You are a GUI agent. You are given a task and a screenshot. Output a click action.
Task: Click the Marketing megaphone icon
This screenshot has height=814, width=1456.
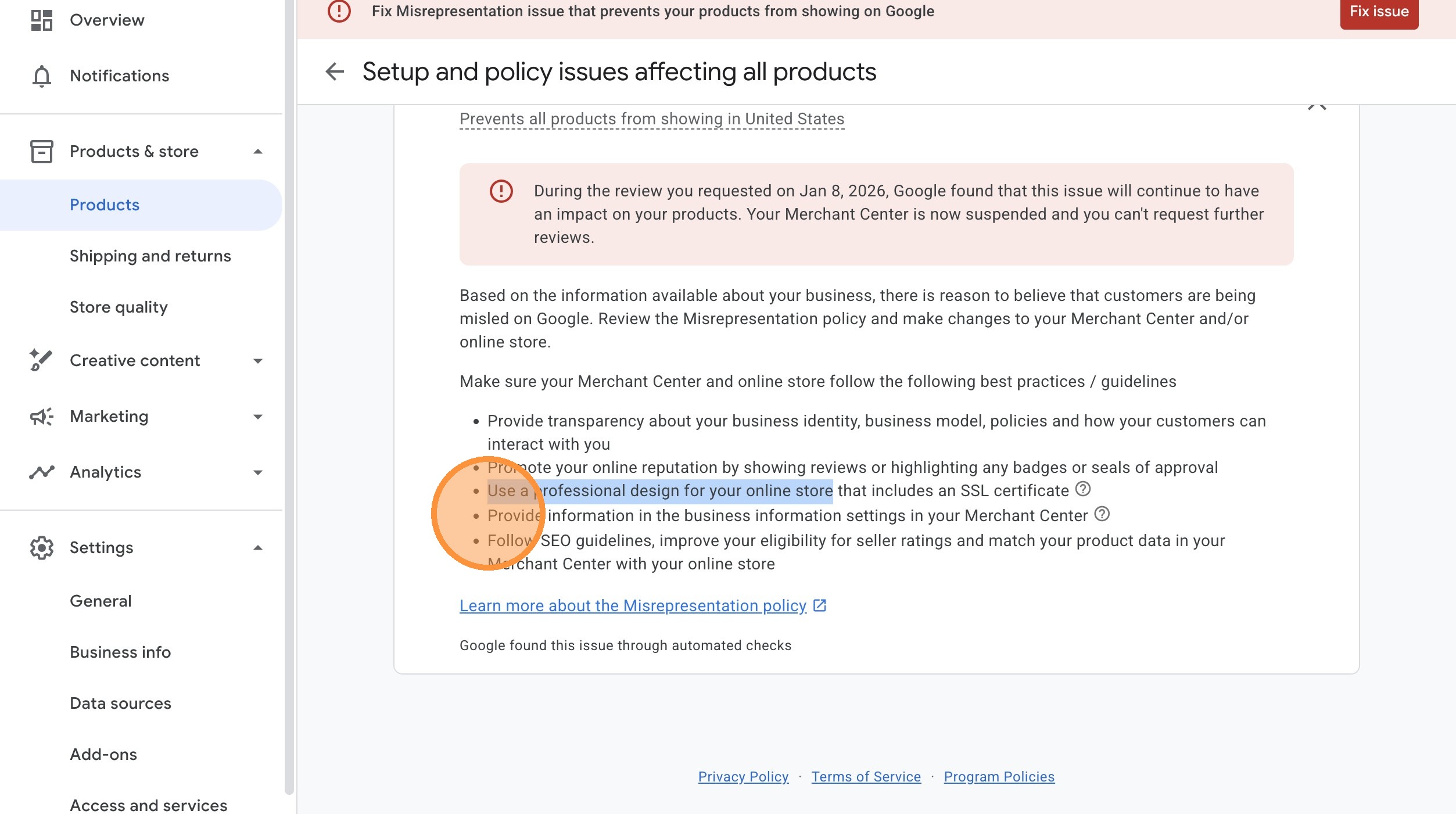pyautogui.click(x=41, y=417)
